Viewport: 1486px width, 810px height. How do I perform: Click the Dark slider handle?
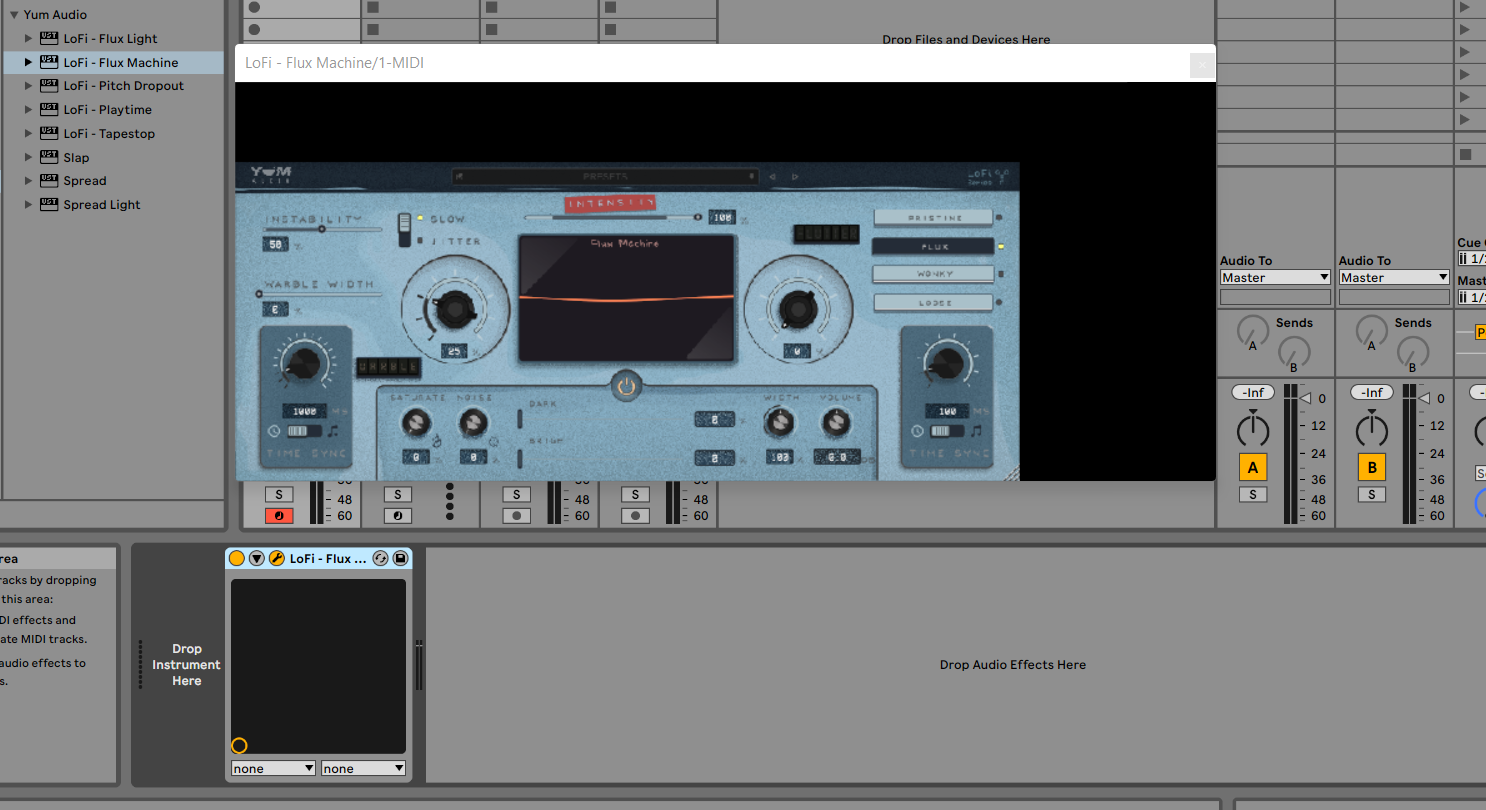pyautogui.click(x=520, y=418)
